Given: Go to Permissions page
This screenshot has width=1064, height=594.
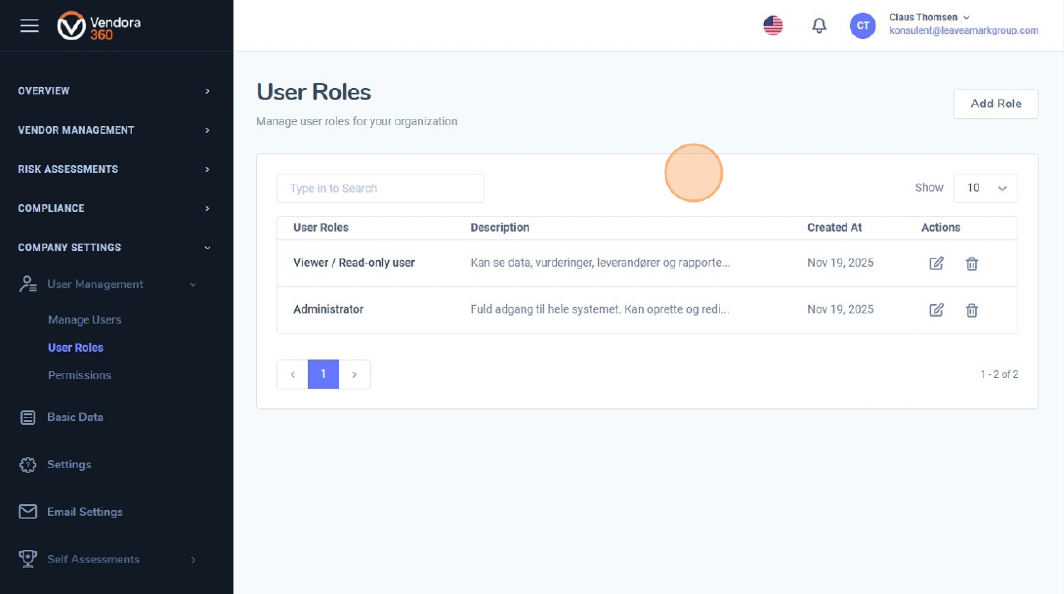Looking at the screenshot, I should tap(79, 375).
